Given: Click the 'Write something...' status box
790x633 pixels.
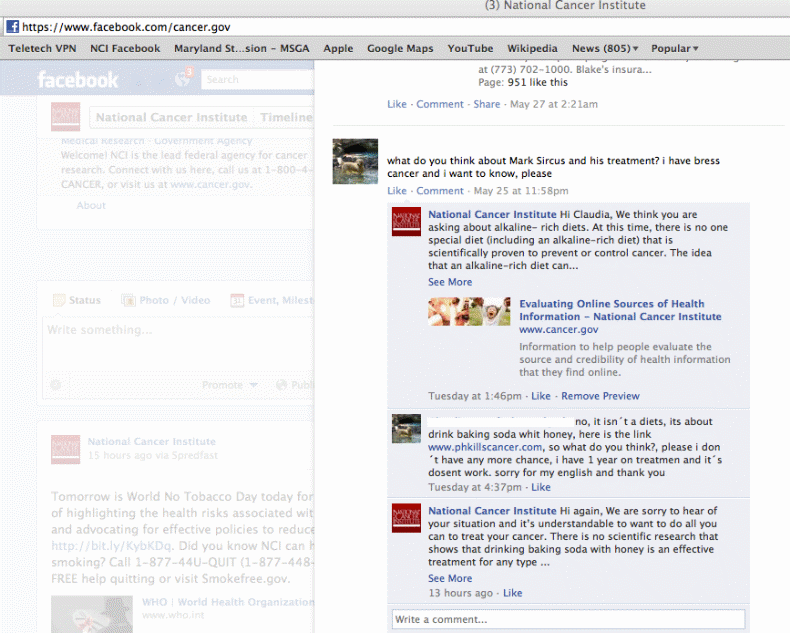Looking at the screenshot, I should click(178, 344).
